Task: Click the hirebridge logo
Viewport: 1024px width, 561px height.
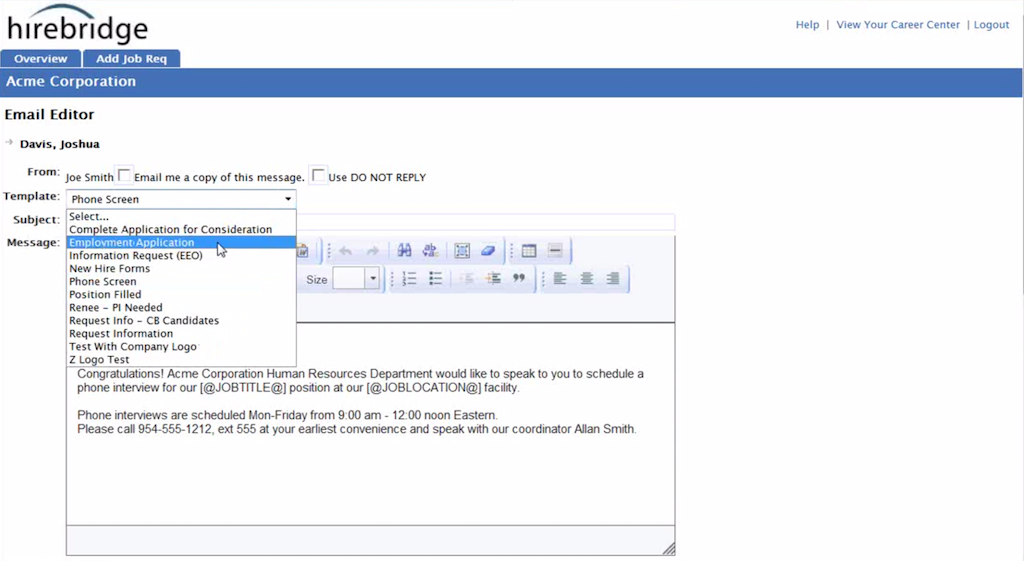Action: (x=77, y=24)
